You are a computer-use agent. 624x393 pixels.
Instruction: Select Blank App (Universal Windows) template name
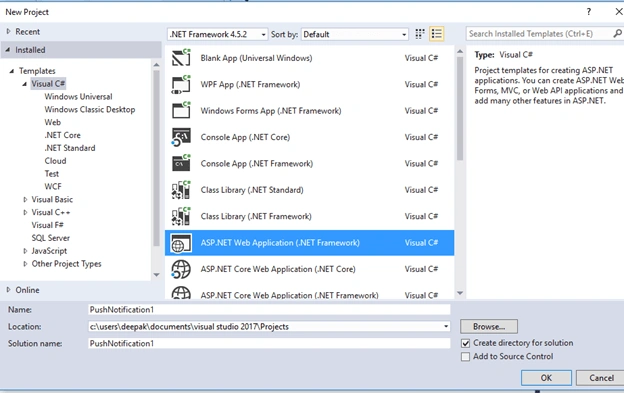(x=256, y=58)
